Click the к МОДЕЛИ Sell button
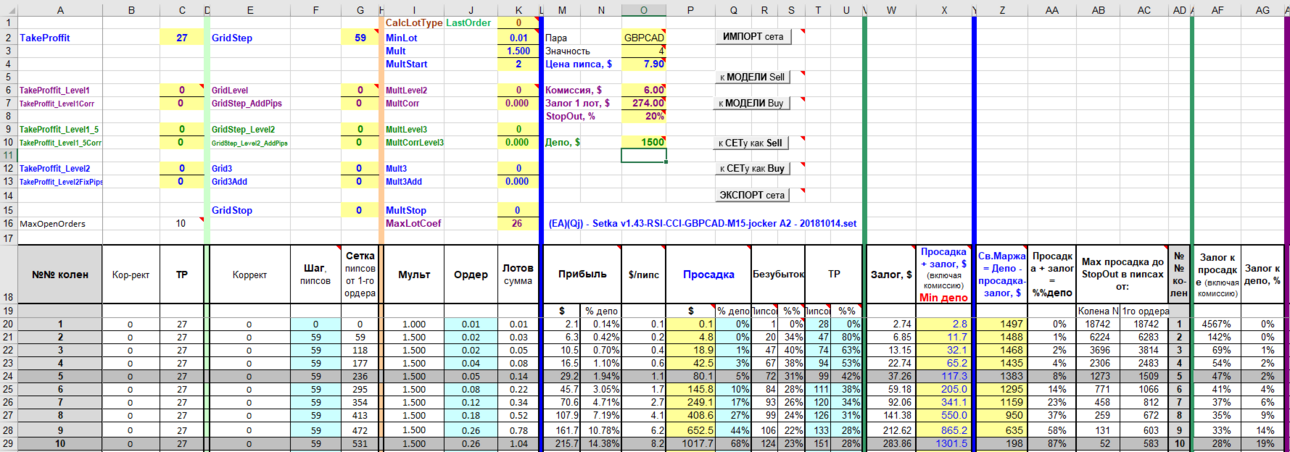This screenshot has height=452, width=1290. tap(753, 77)
